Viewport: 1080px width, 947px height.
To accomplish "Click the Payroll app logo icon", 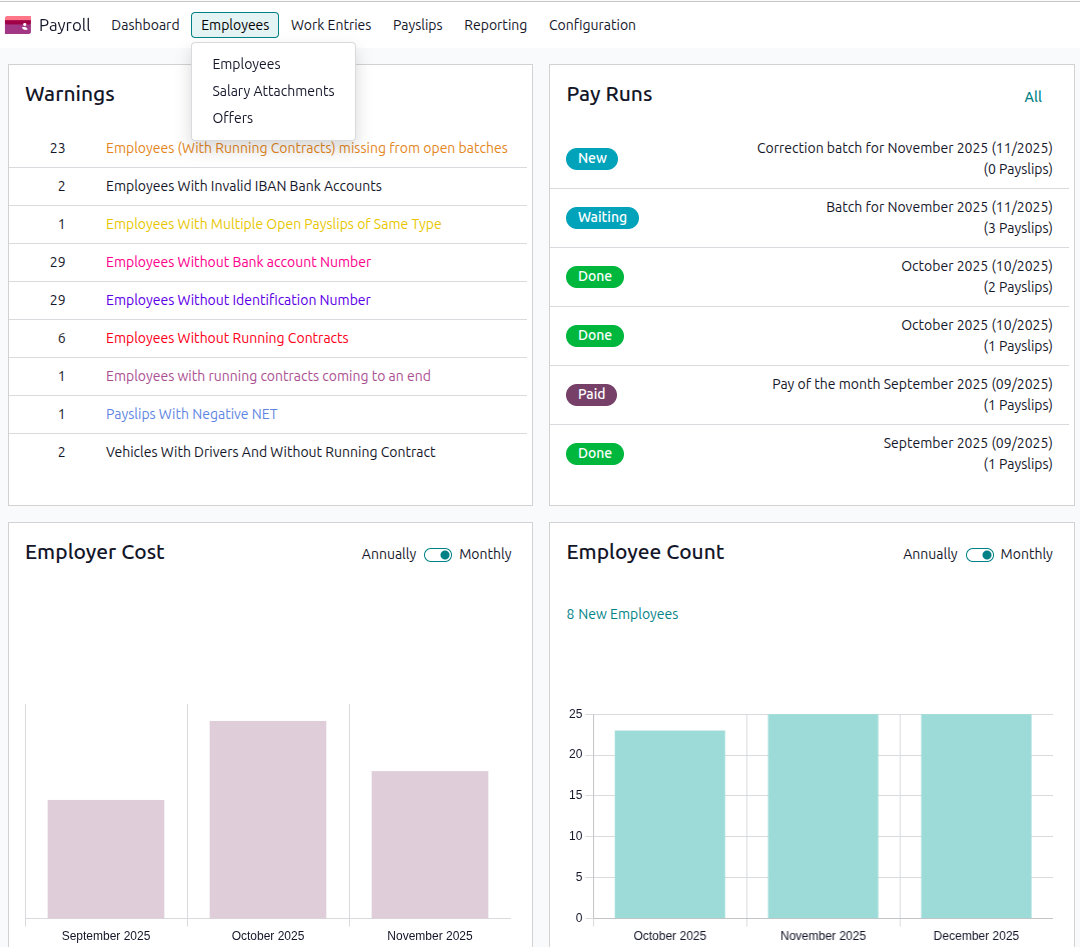I will 18,25.
